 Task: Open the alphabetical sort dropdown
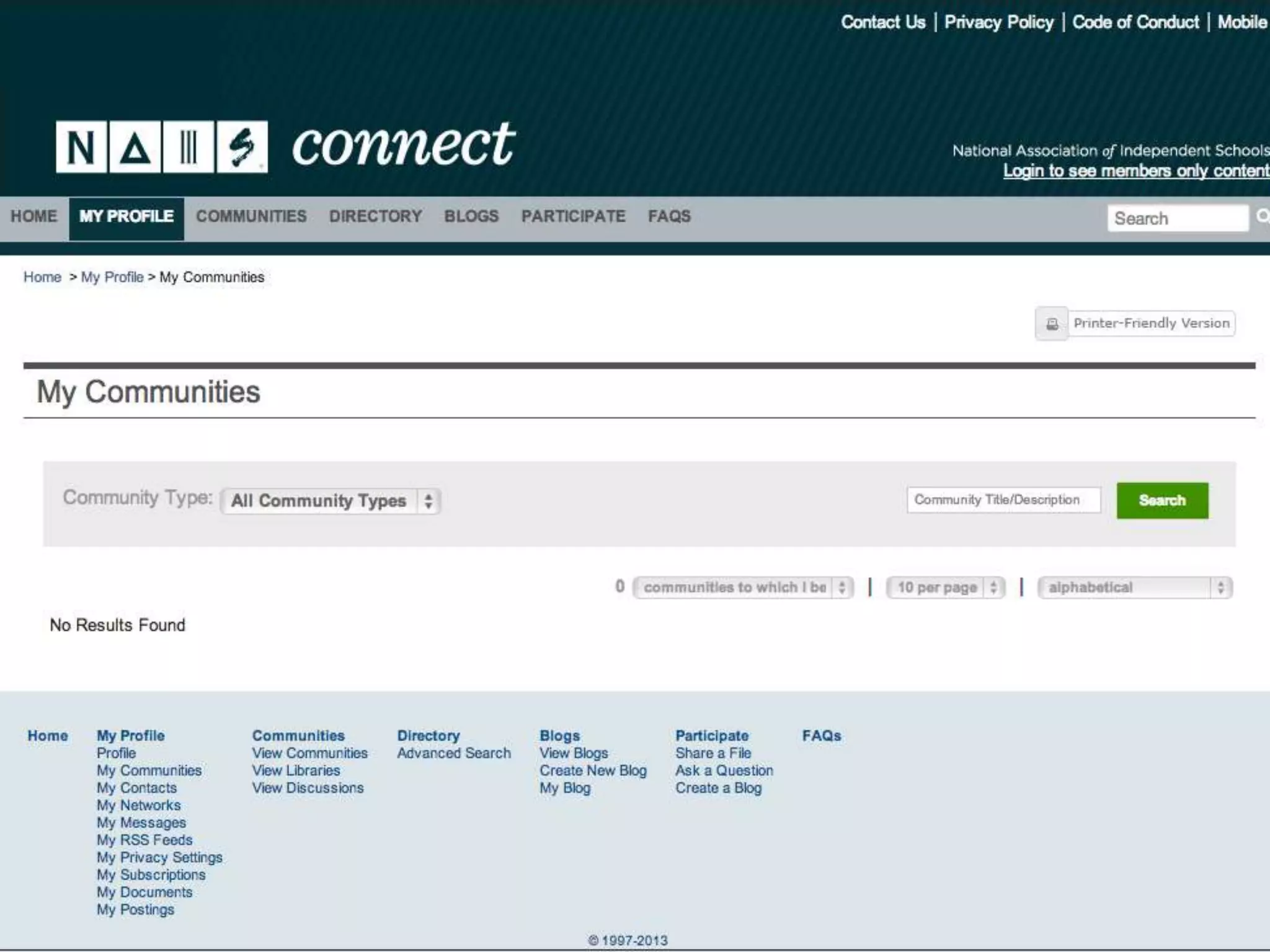[x=1135, y=588]
